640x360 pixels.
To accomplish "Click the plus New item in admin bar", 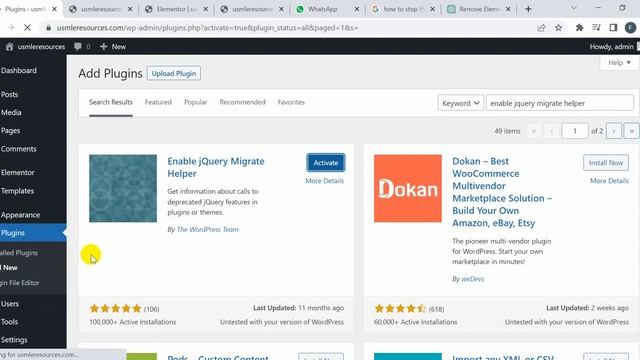I will pos(113,47).
